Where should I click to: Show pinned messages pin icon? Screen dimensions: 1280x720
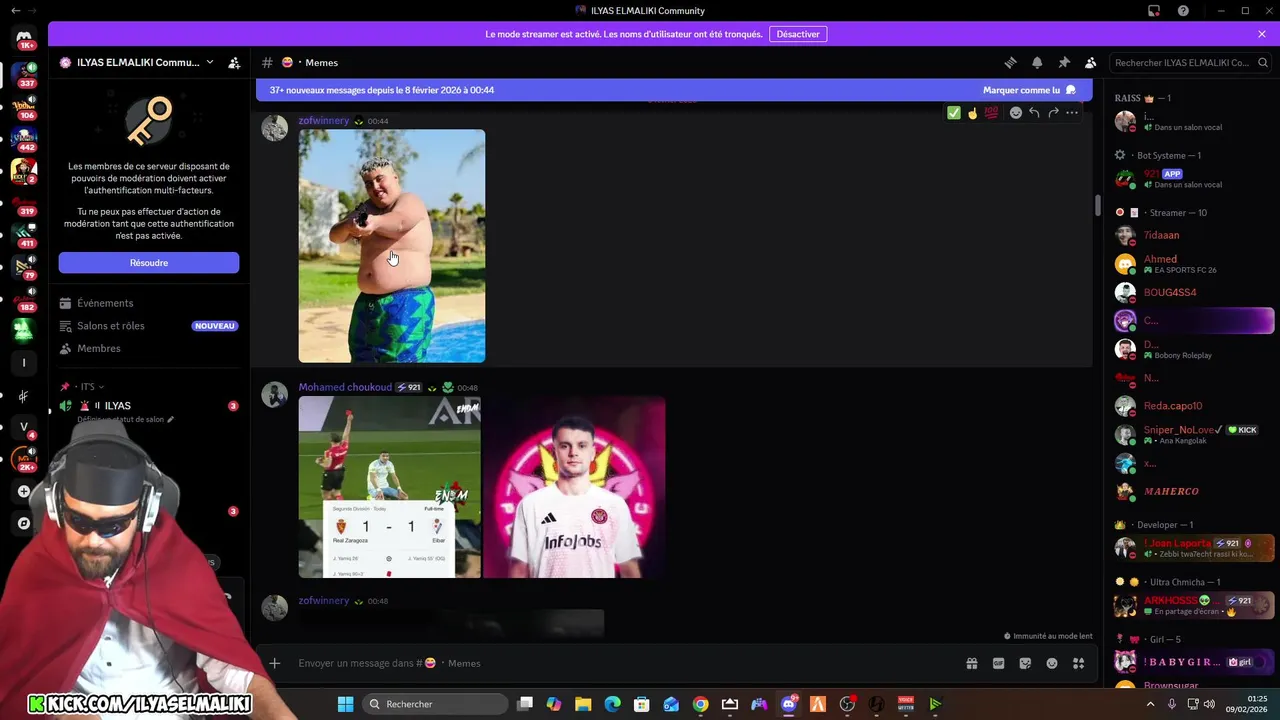[x=1064, y=62]
